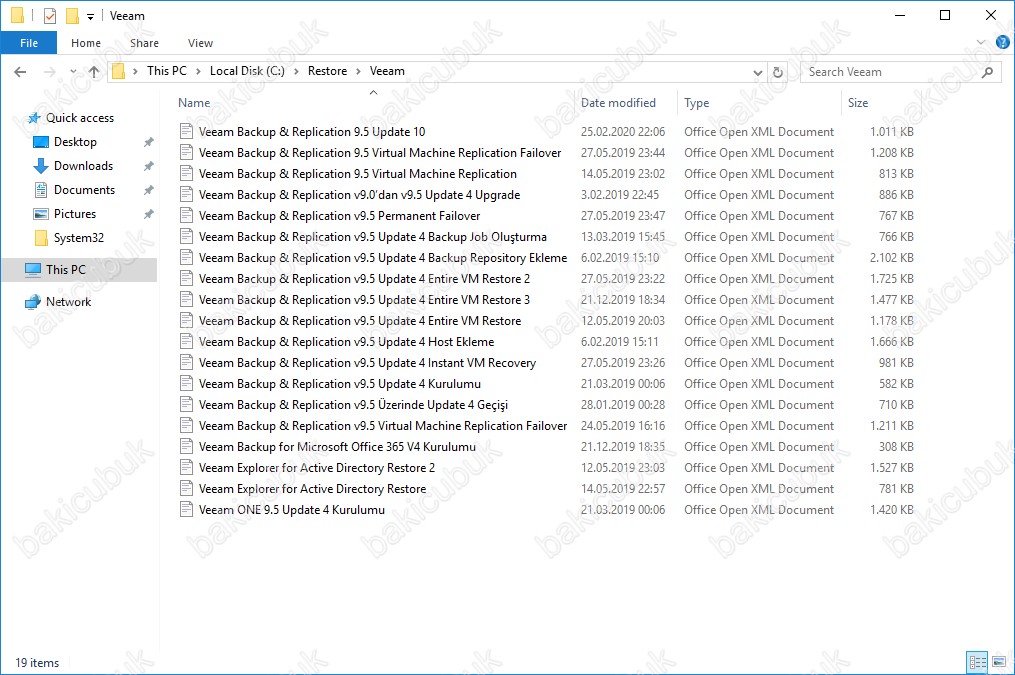
Task: Open the Home ribbon tab
Action: [x=86, y=43]
